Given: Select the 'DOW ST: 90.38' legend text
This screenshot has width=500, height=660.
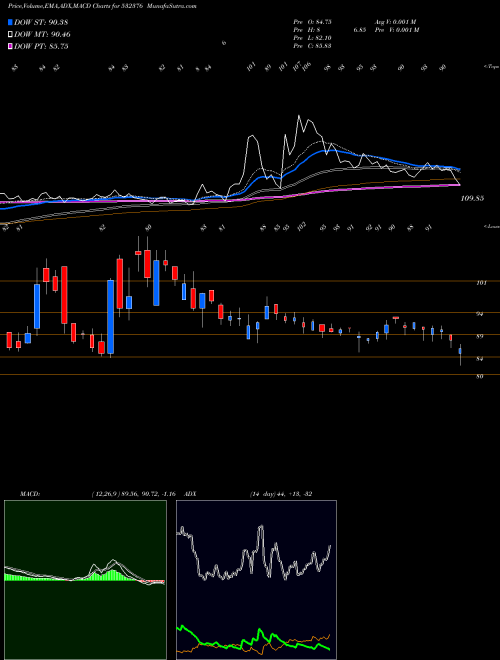Looking at the screenshot, I should click(41, 22).
